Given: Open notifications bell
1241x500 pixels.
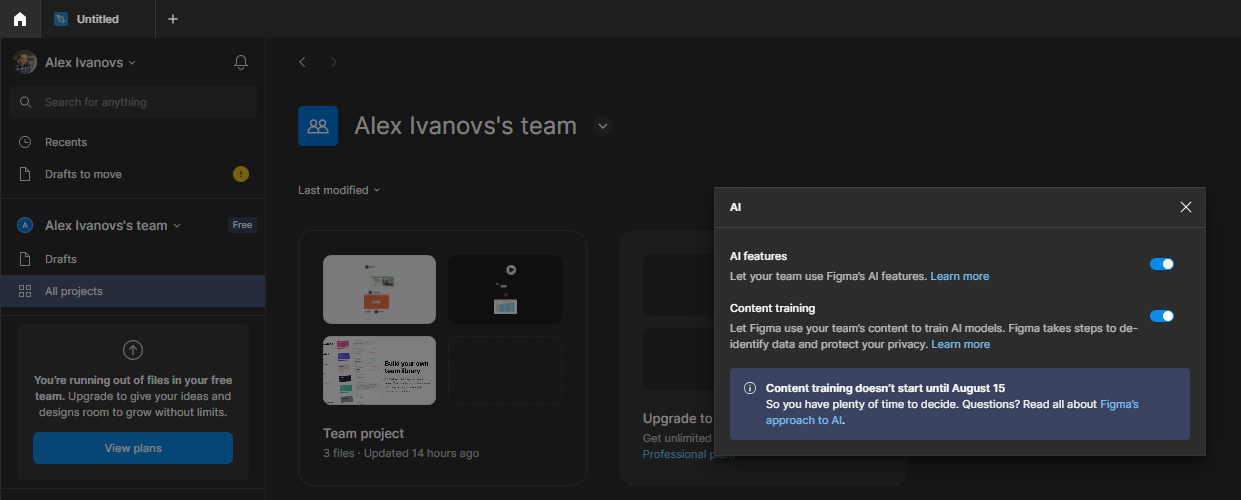Looking at the screenshot, I should (241, 62).
